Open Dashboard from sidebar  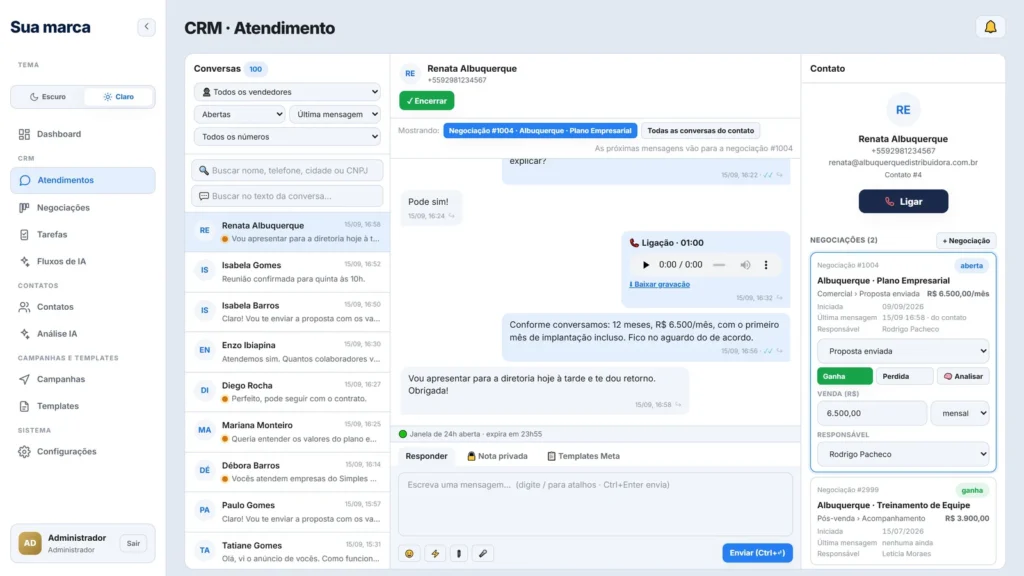pos(82,134)
